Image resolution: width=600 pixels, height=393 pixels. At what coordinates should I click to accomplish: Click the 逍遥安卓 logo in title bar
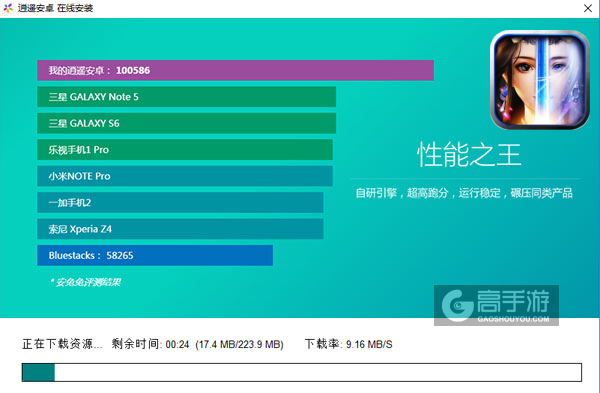(8, 8)
